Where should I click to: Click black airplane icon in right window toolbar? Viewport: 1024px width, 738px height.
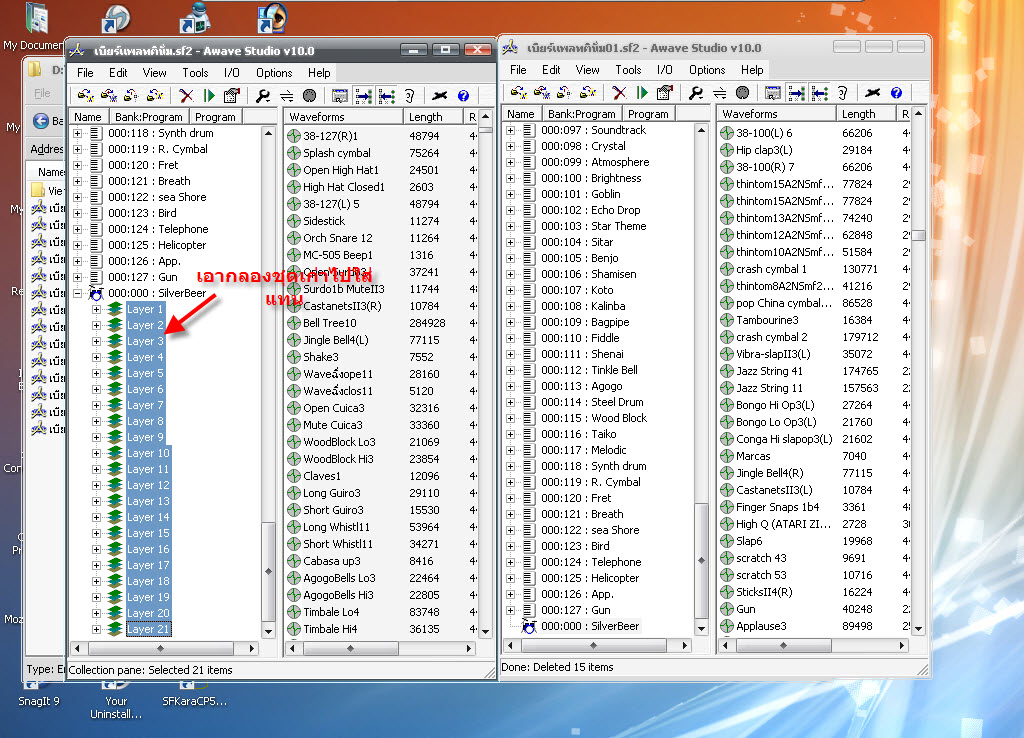(872, 93)
